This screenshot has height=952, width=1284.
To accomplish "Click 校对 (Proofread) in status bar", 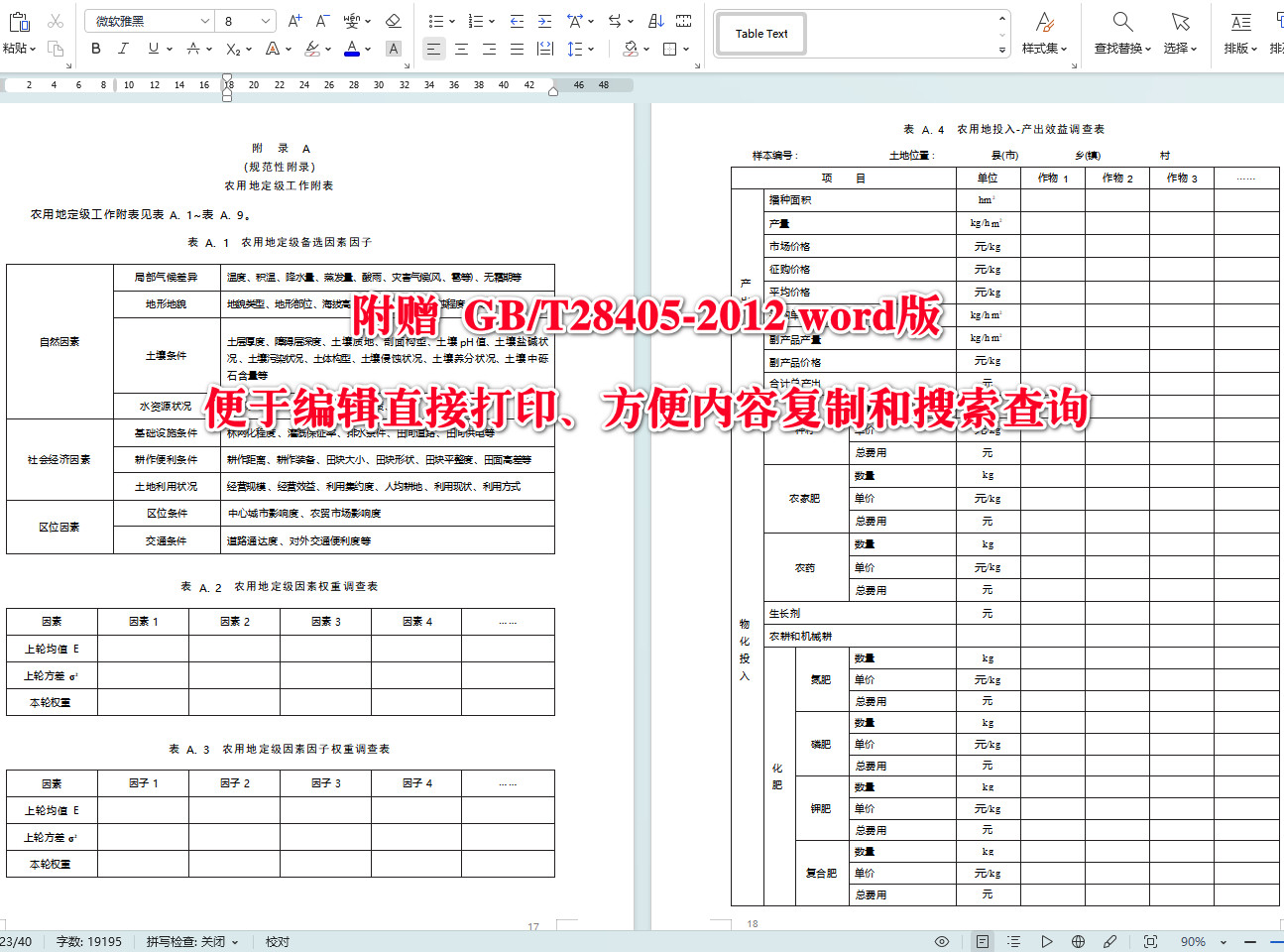I will click(x=277, y=941).
